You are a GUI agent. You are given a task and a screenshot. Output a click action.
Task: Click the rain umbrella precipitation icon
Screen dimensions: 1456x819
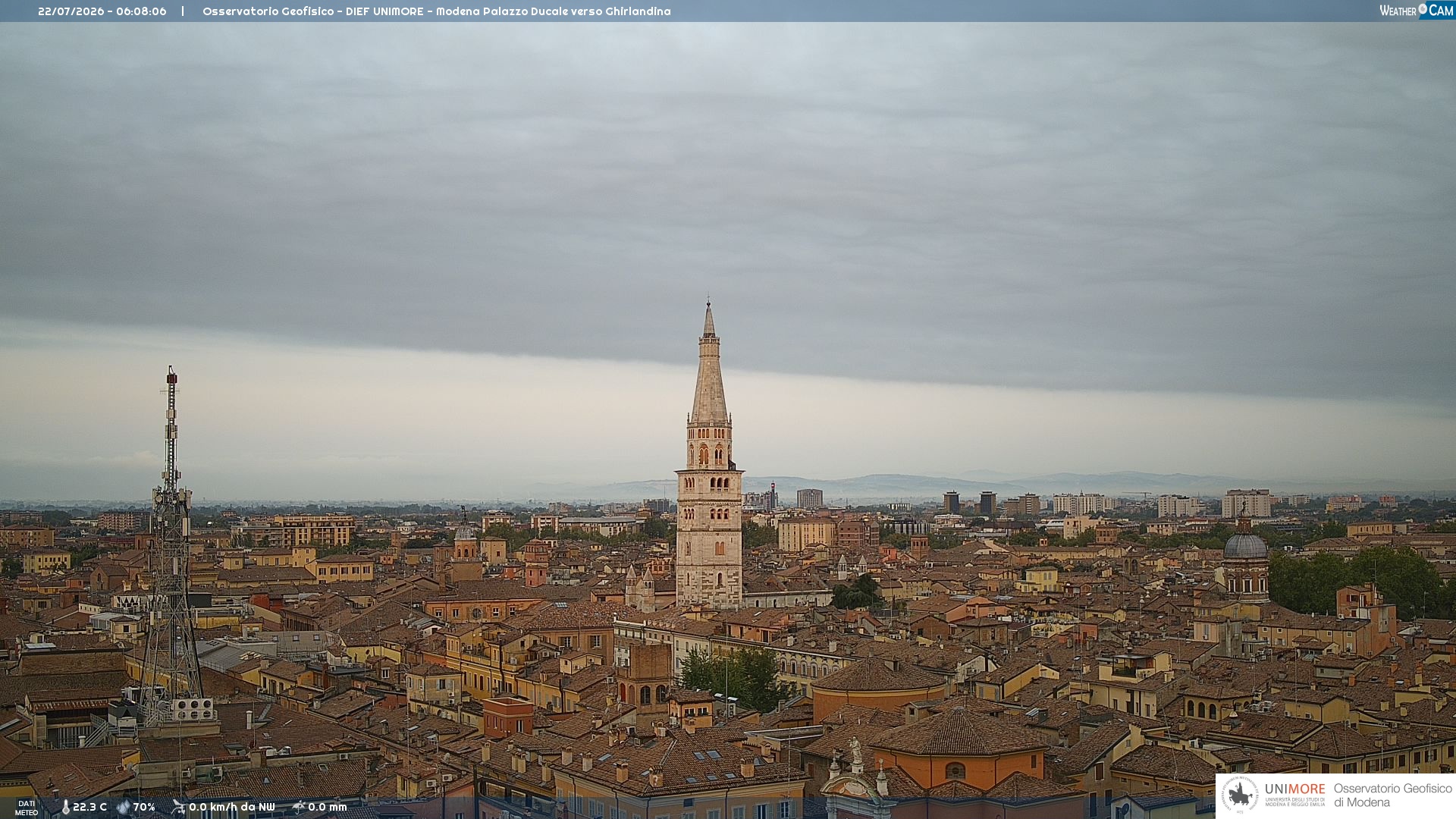[298, 807]
